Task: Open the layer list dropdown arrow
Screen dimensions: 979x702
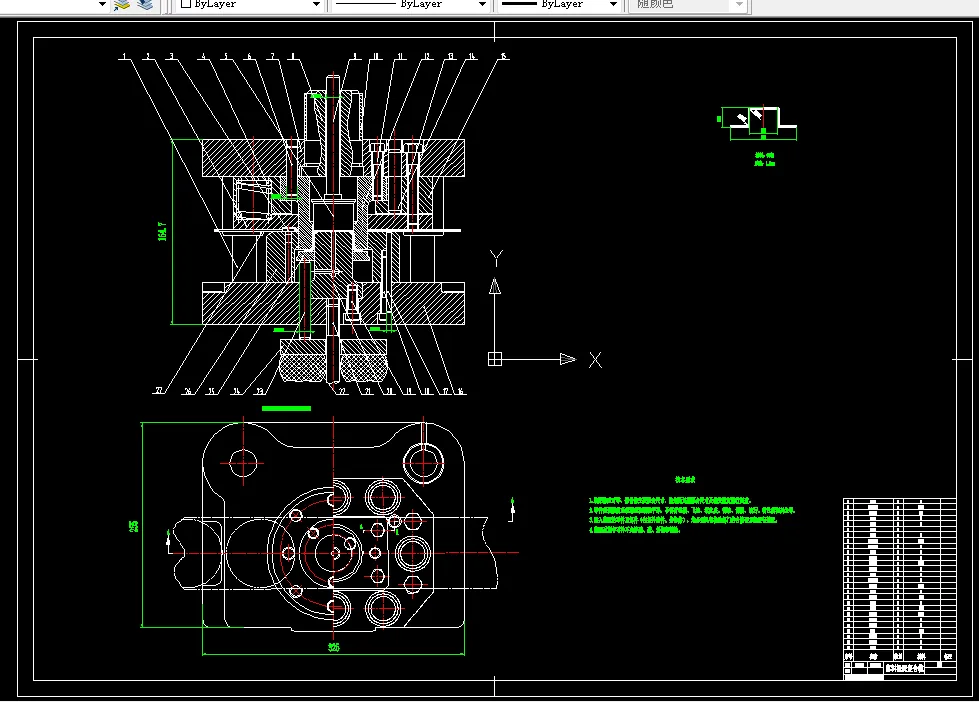Action: (102, 4)
